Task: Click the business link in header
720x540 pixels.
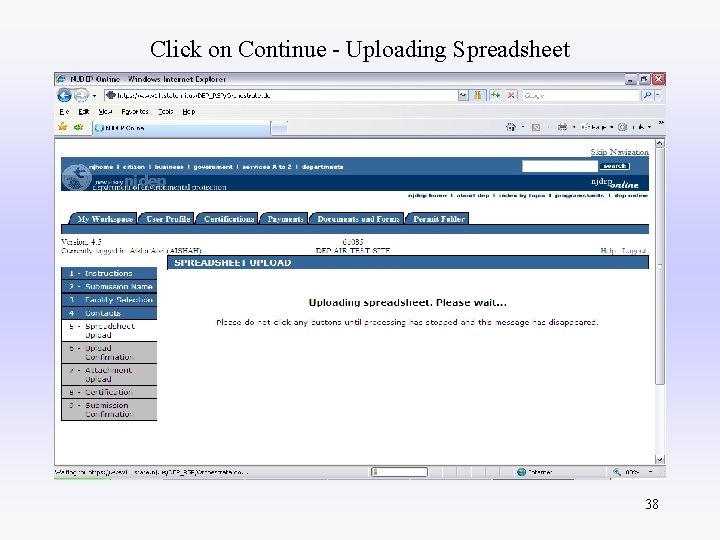Action: coord(169,167)
